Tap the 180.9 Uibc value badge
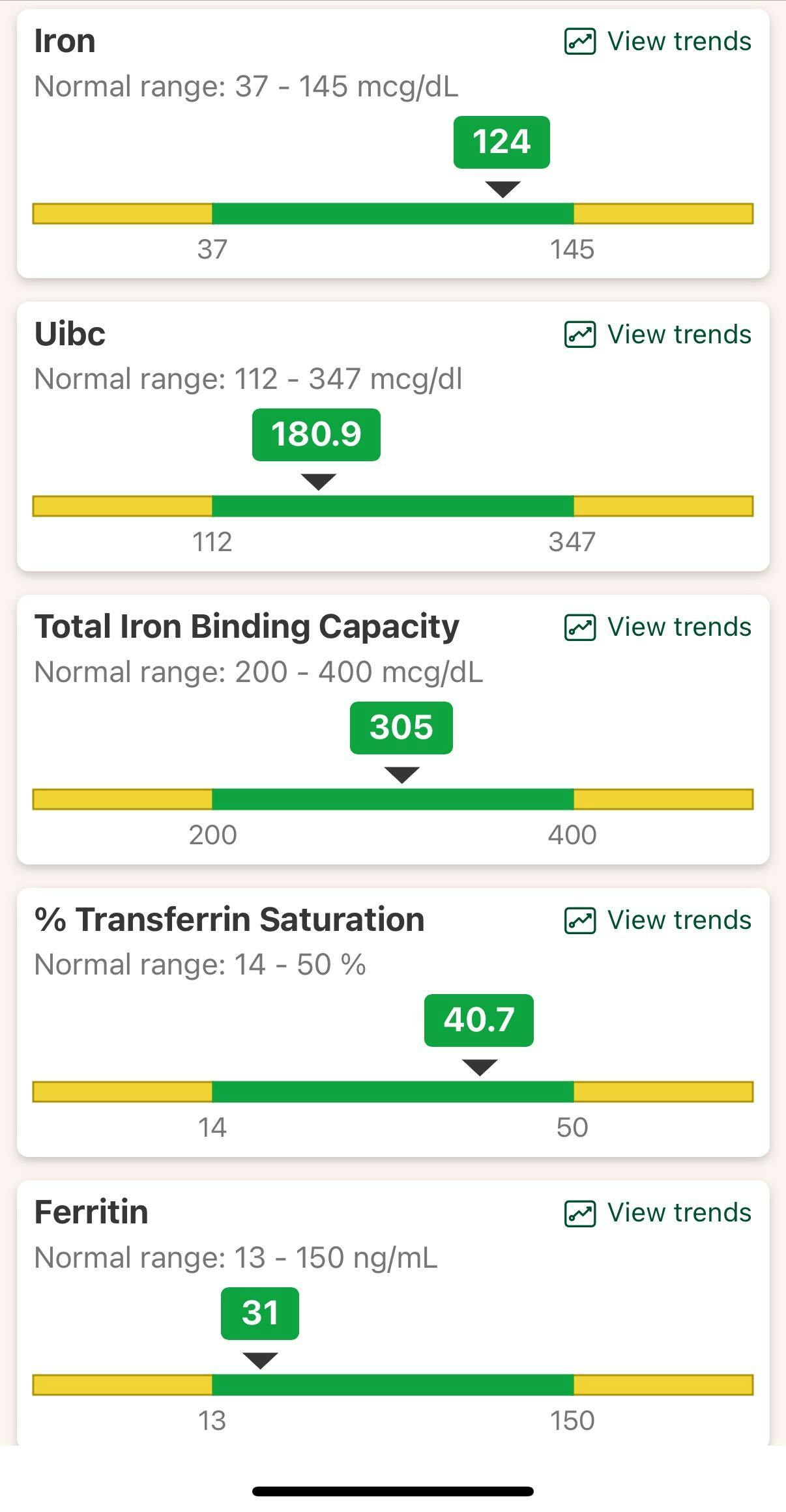Screen dimensions: 786x1512 coord(316,435)
